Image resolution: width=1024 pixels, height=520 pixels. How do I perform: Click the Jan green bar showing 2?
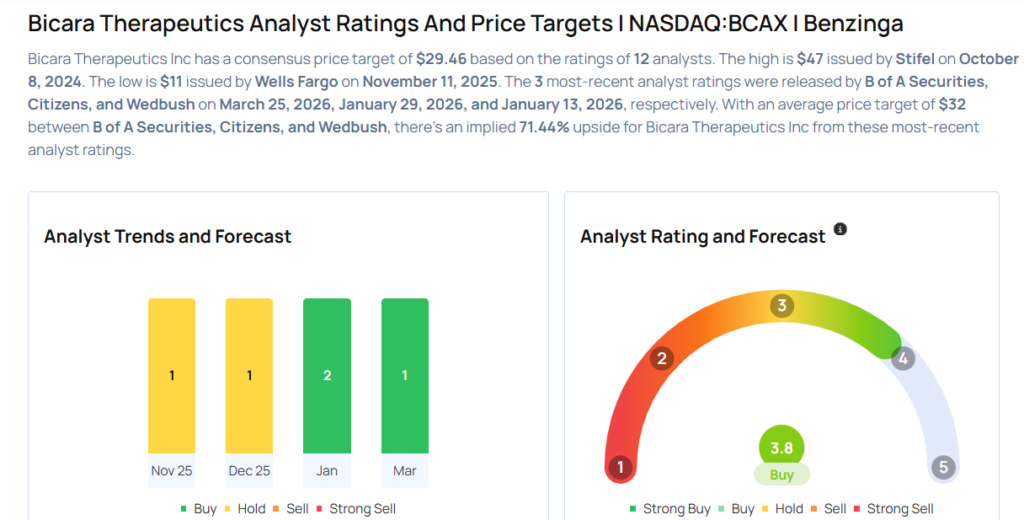327,376
